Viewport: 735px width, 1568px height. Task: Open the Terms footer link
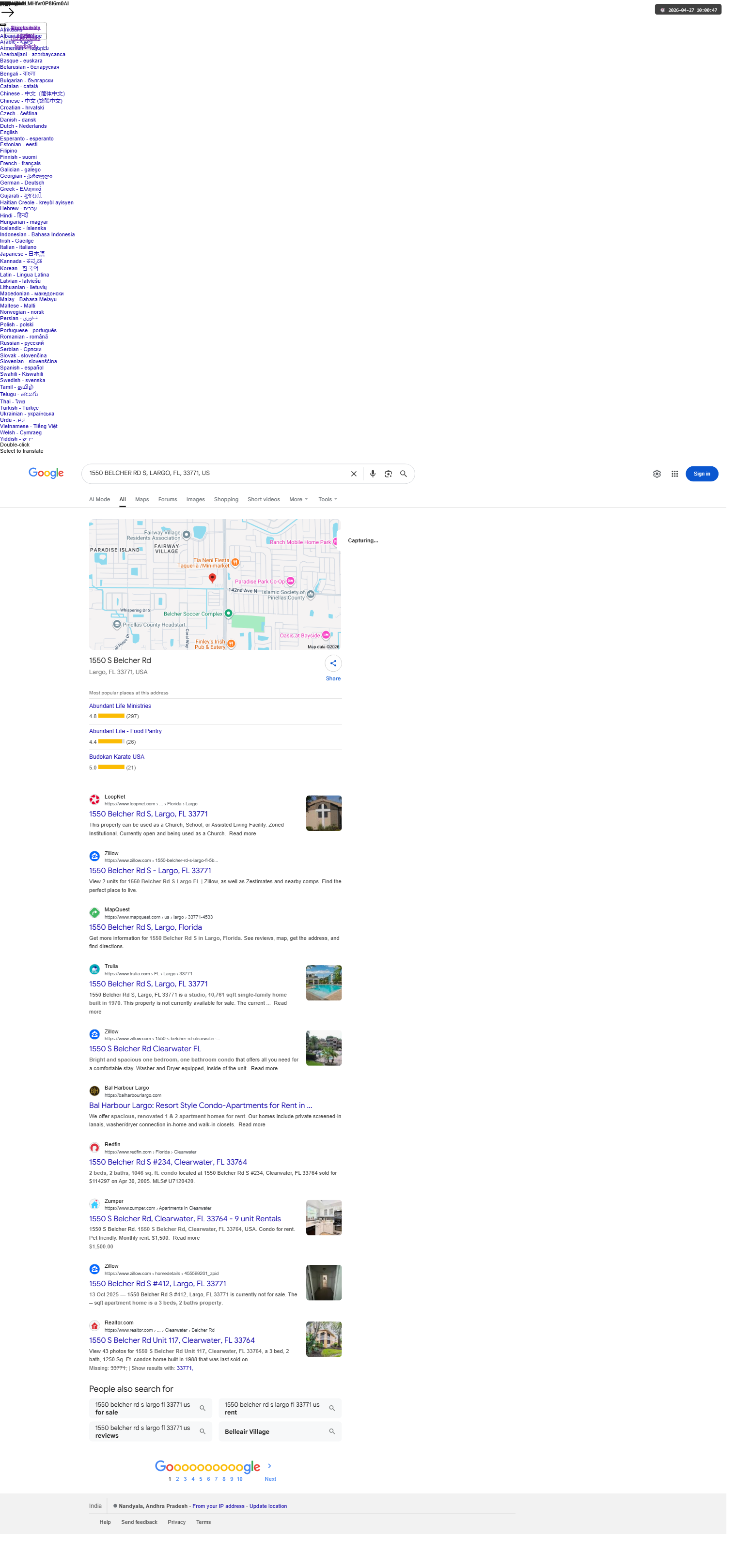(x=203, y=1522)
